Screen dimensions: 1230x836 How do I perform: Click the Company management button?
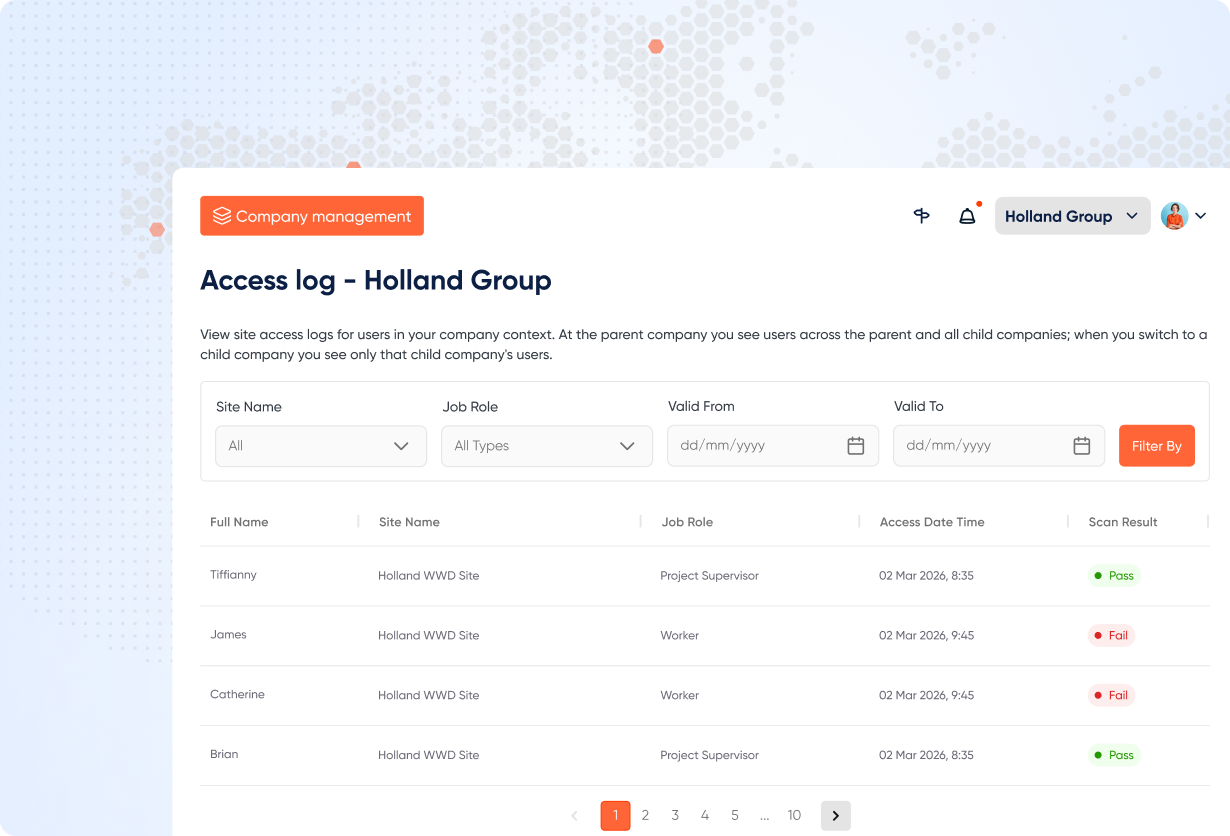(x=312, y=216)
